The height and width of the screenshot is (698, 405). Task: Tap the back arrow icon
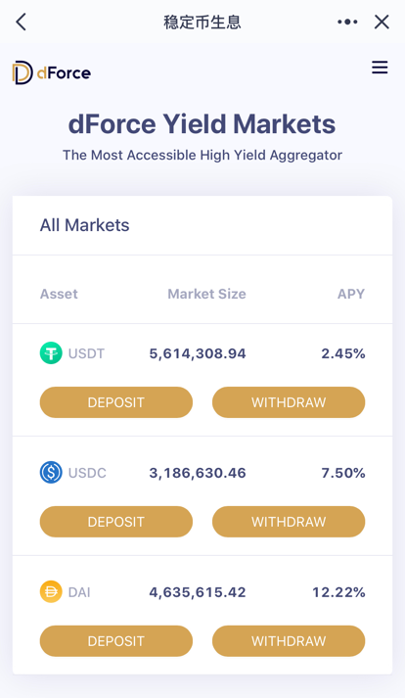pyautogui.click(x=21, y=22)
